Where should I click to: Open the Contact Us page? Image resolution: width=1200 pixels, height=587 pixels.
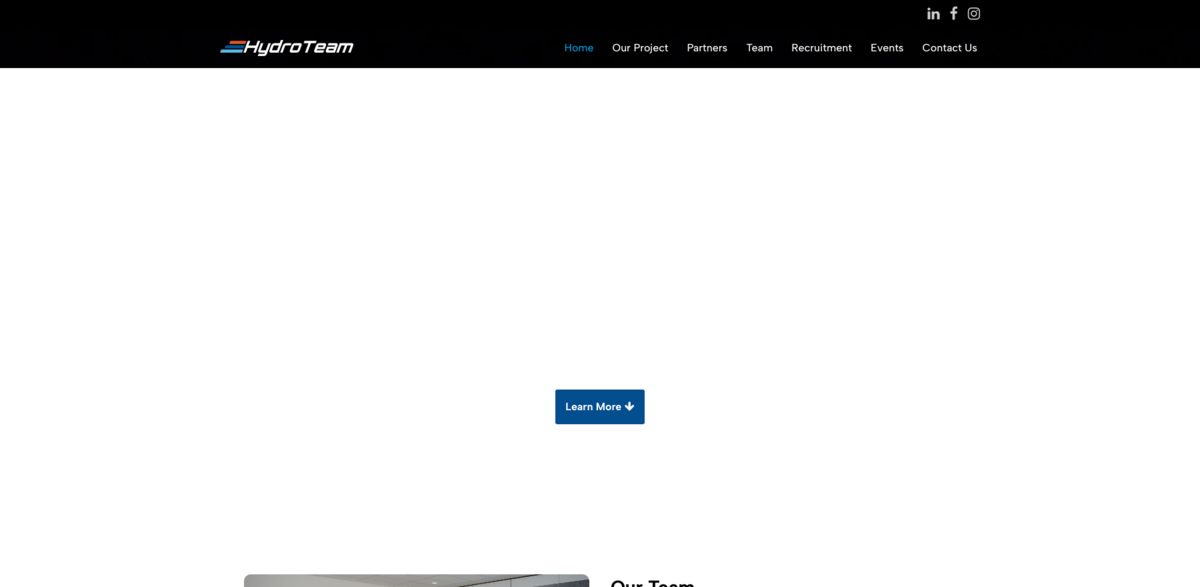point(949,48)
